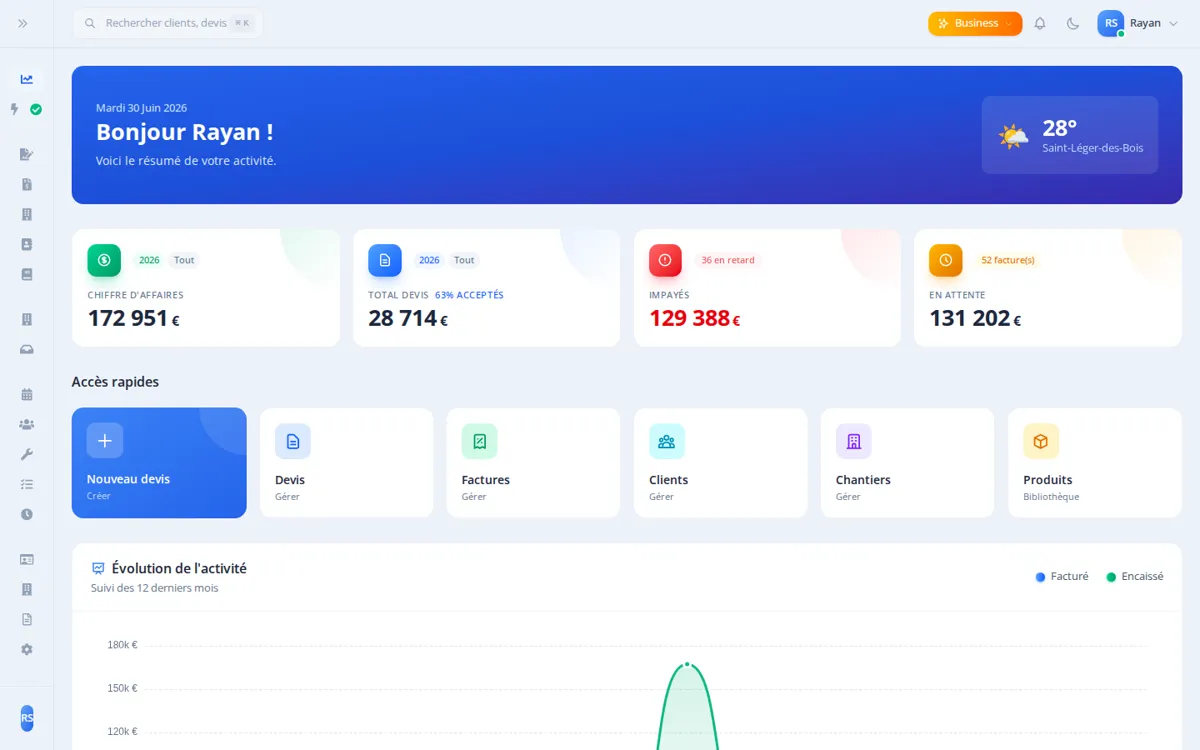Open the Clients quick access card
The width and height of the screenshot is (1200, 750).
click(x=721, y=463)
